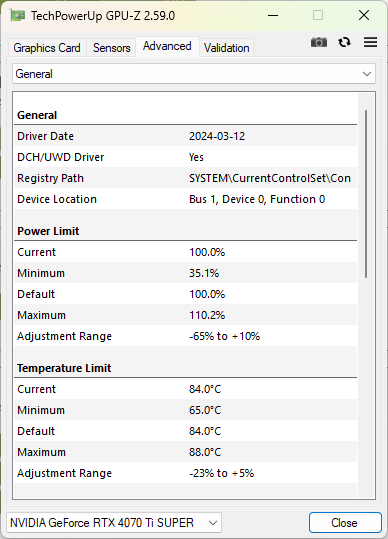Viewport: 388px width, 539px height.
Task: Click Power Limit Maximum value 110.2%
Action: tap(207, 315)
